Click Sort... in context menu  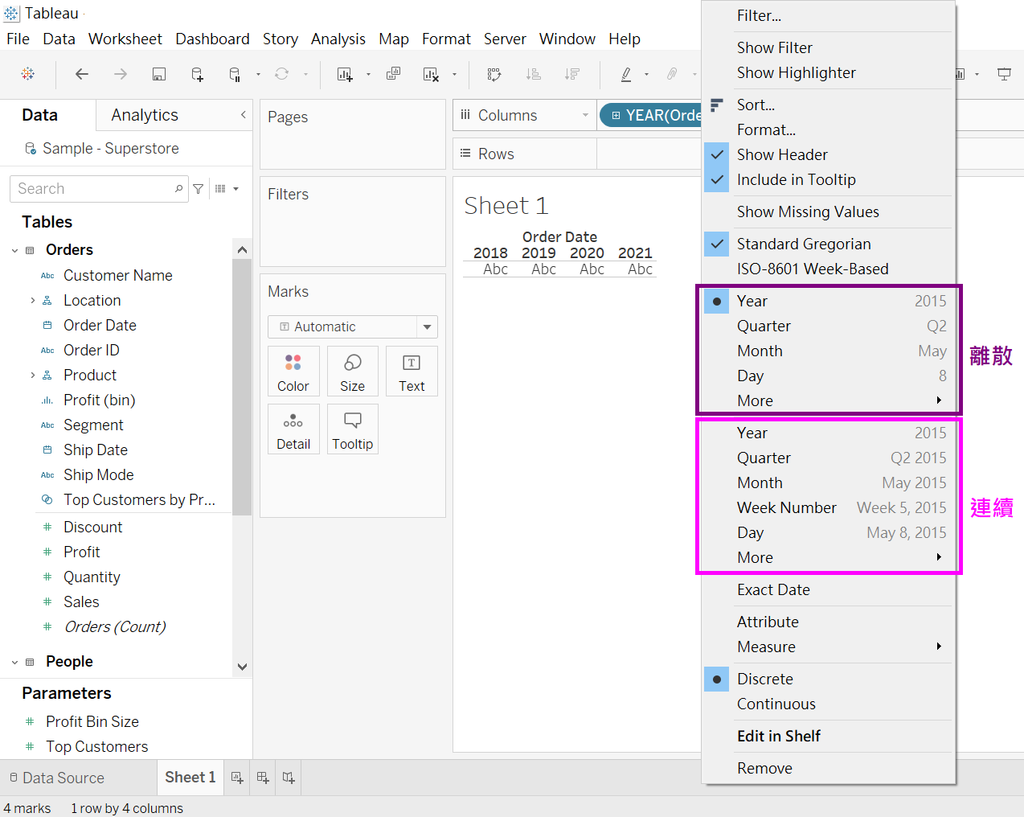point(828,104)
